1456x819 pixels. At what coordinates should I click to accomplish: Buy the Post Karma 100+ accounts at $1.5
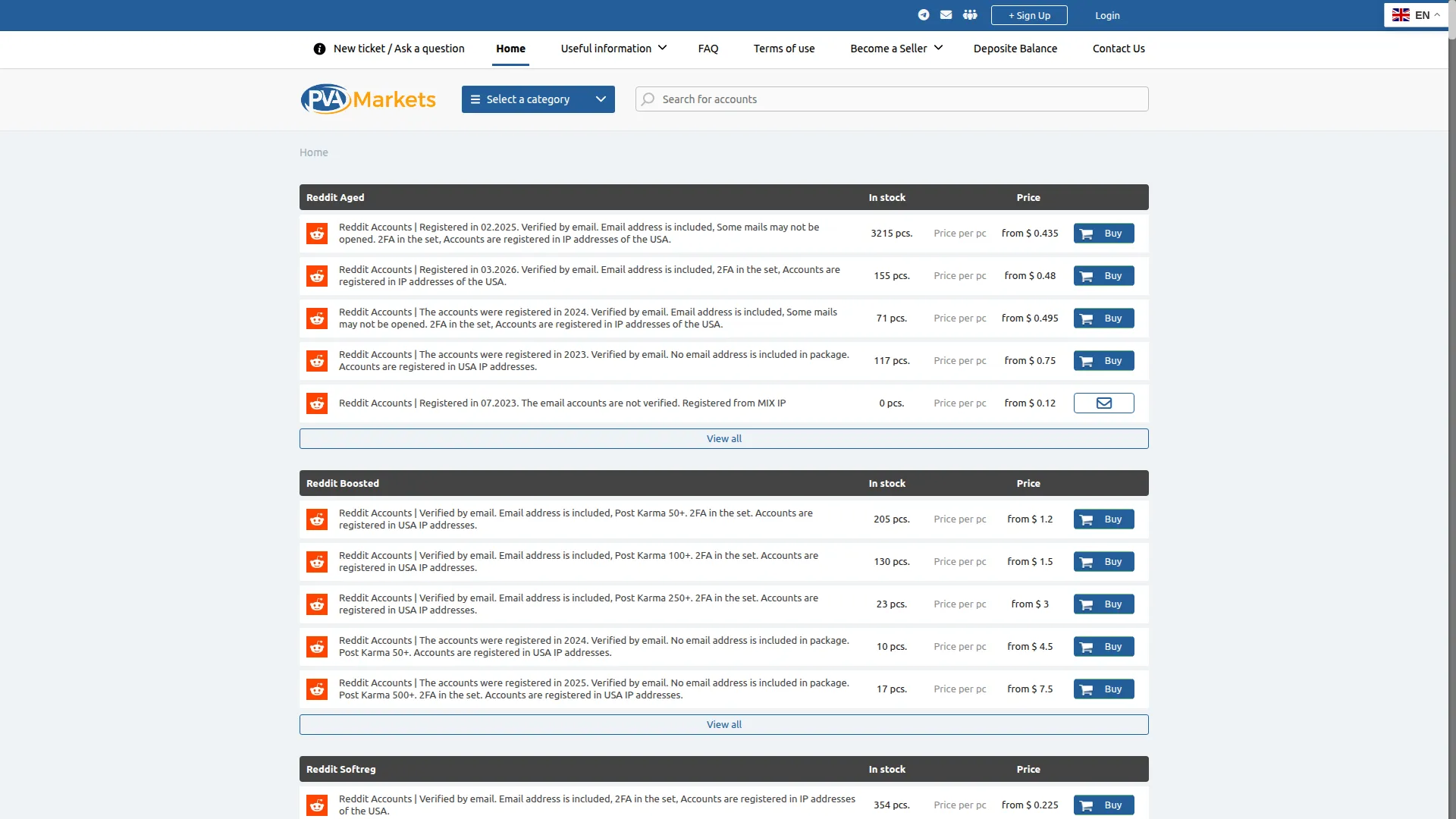[1104, 562]
